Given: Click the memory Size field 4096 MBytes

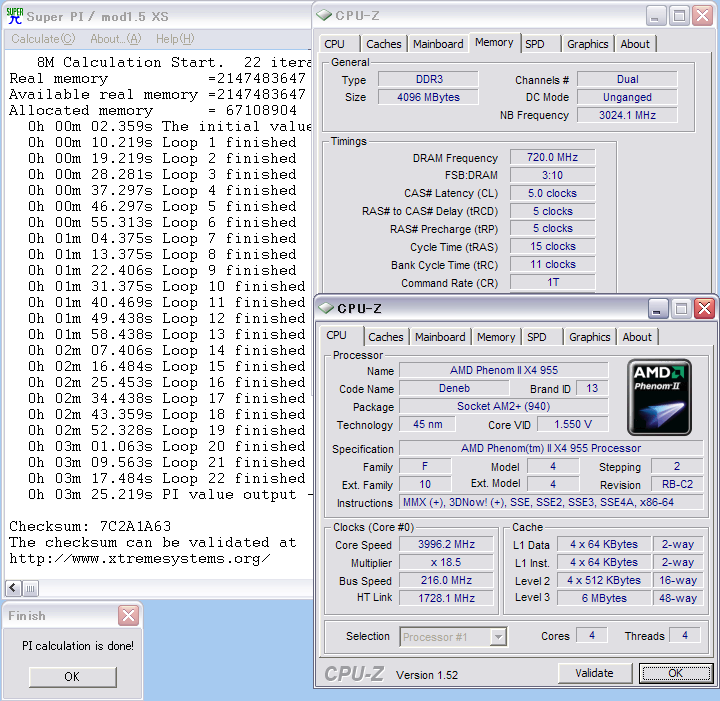Looking at the screenshot, I should 428,97.
